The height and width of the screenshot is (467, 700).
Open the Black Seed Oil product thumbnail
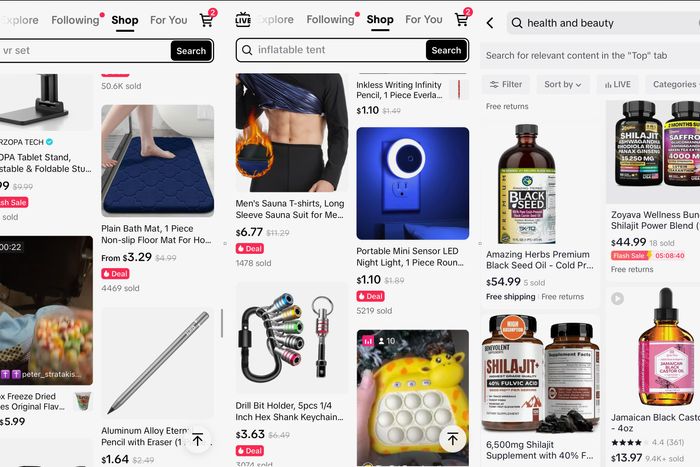(x=527, y=184)
